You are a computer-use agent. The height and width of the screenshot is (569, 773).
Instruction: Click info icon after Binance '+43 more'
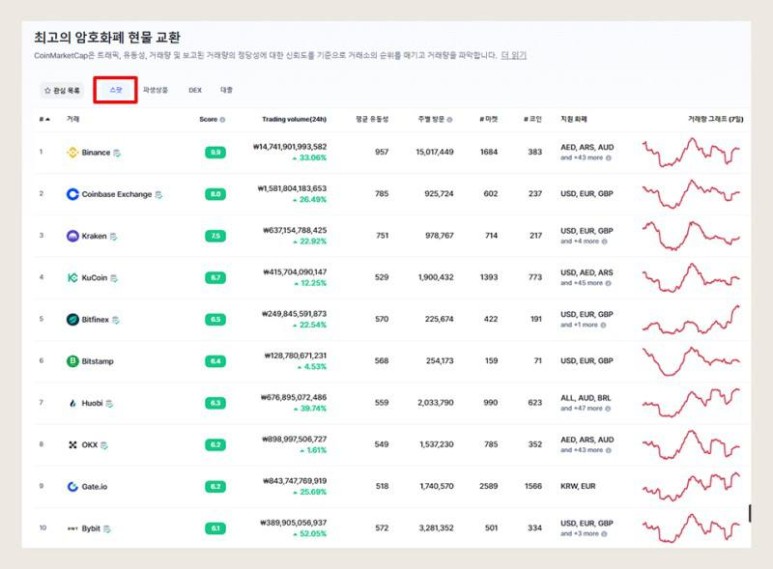tap(608, 158)
